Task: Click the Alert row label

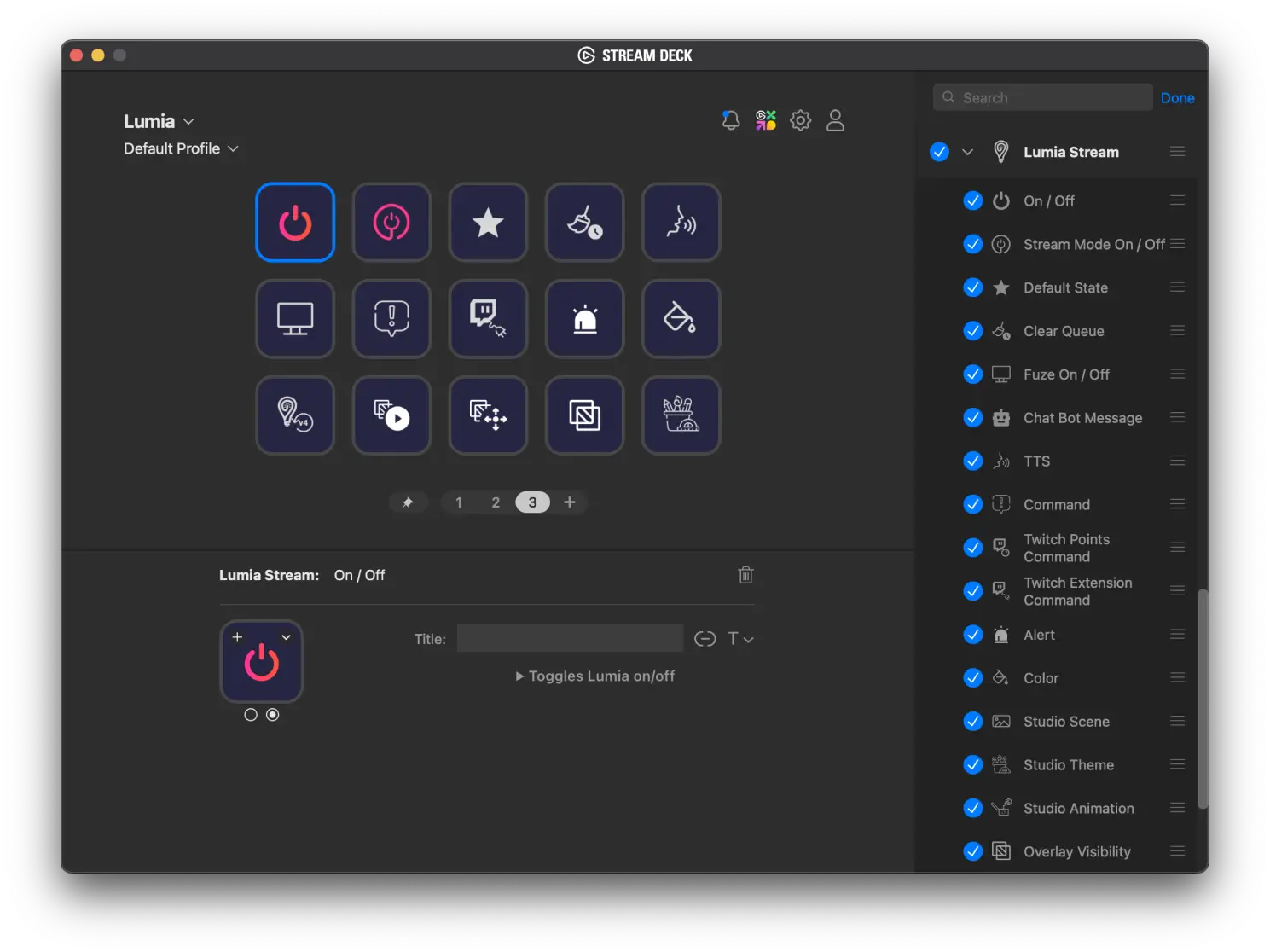Action: pyautogui.click(x=1039, y=635)
